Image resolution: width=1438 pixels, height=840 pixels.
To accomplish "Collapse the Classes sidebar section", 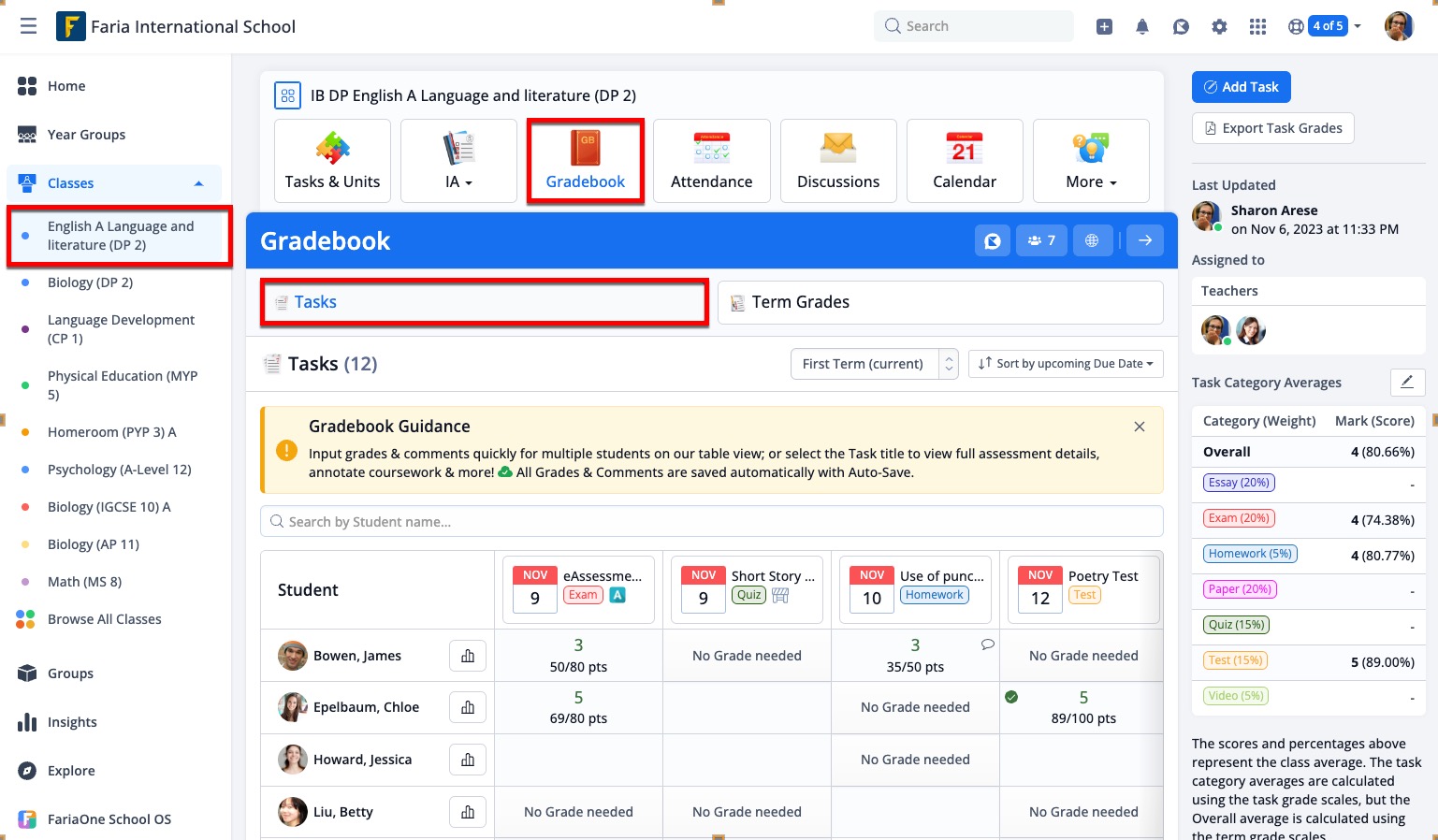I will click(x=198, y=183).
